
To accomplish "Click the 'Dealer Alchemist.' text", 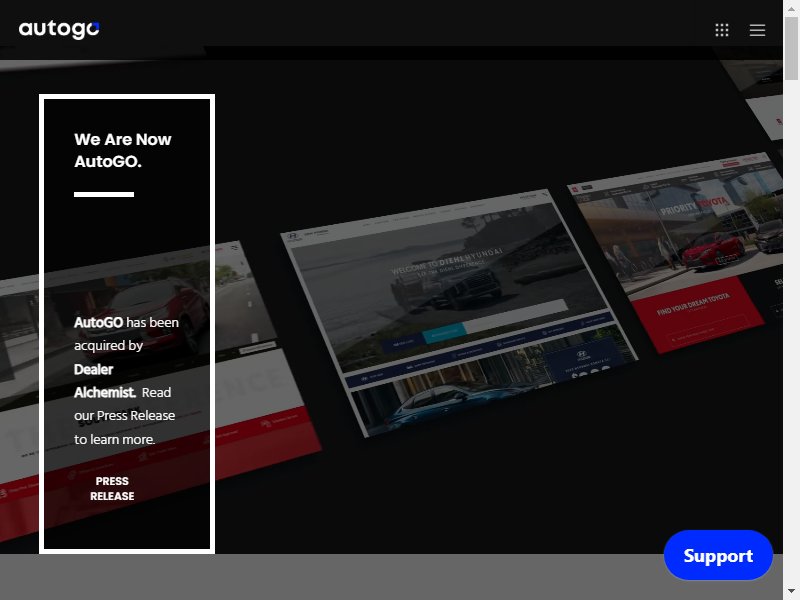I will (105, 381).
